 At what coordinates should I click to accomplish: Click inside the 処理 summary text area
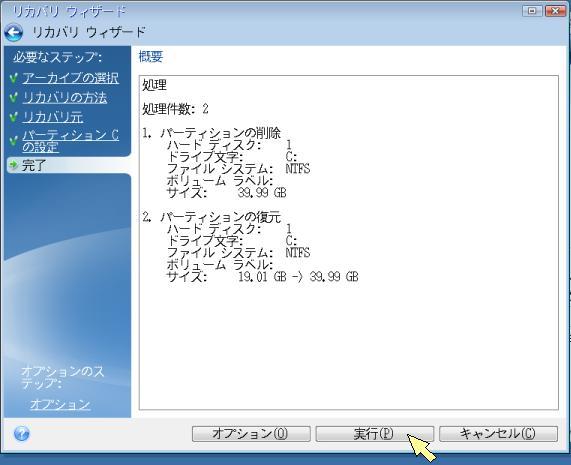pyautogui.click(x=348, y=243)
